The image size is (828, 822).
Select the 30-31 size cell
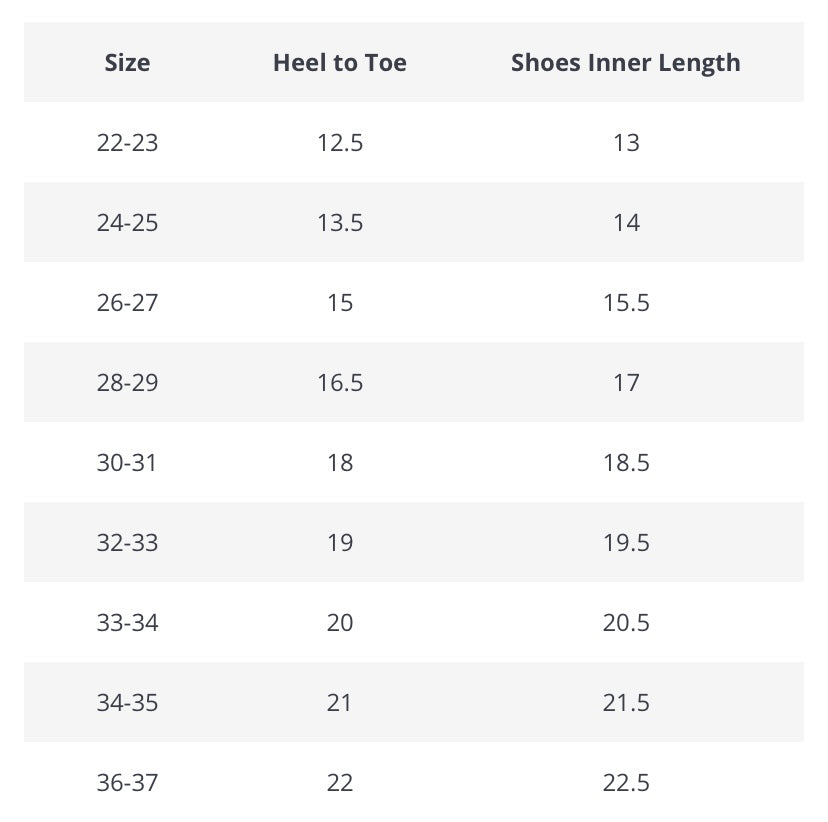(127, 463)
